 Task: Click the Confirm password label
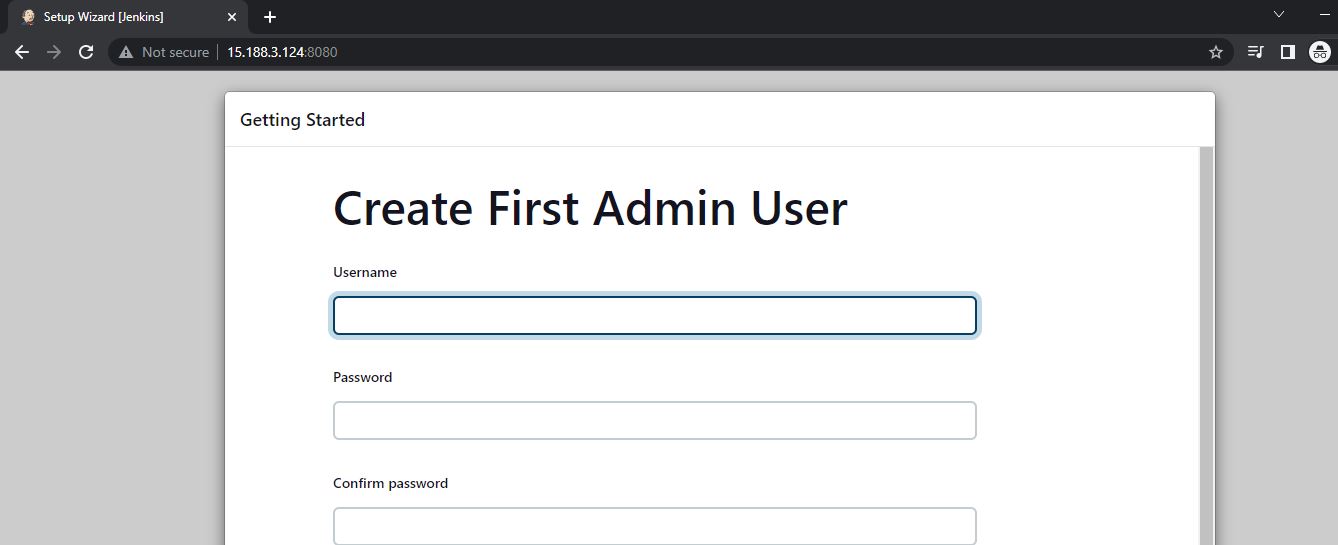click(x=390, y=483)
